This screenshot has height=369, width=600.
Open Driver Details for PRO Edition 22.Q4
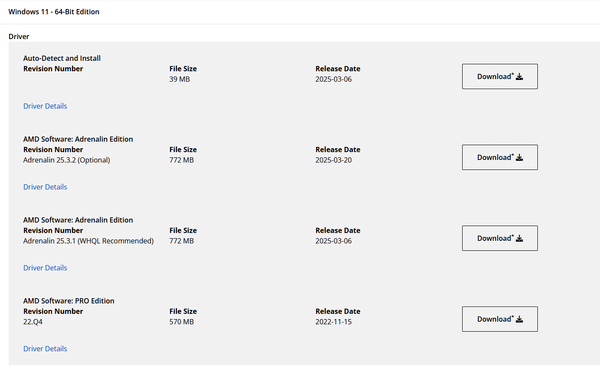(x=45, y=348)
